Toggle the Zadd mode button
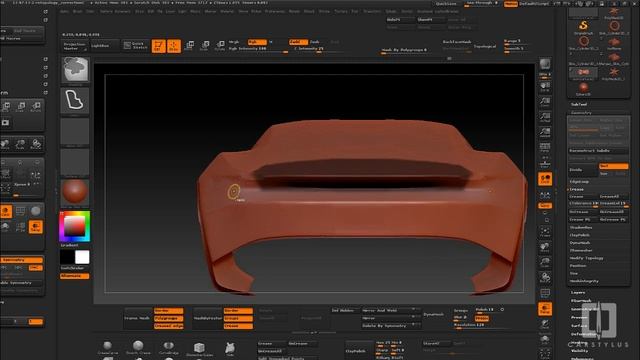Viewport: 640px width, 360px height. click(x=298, y=42)
